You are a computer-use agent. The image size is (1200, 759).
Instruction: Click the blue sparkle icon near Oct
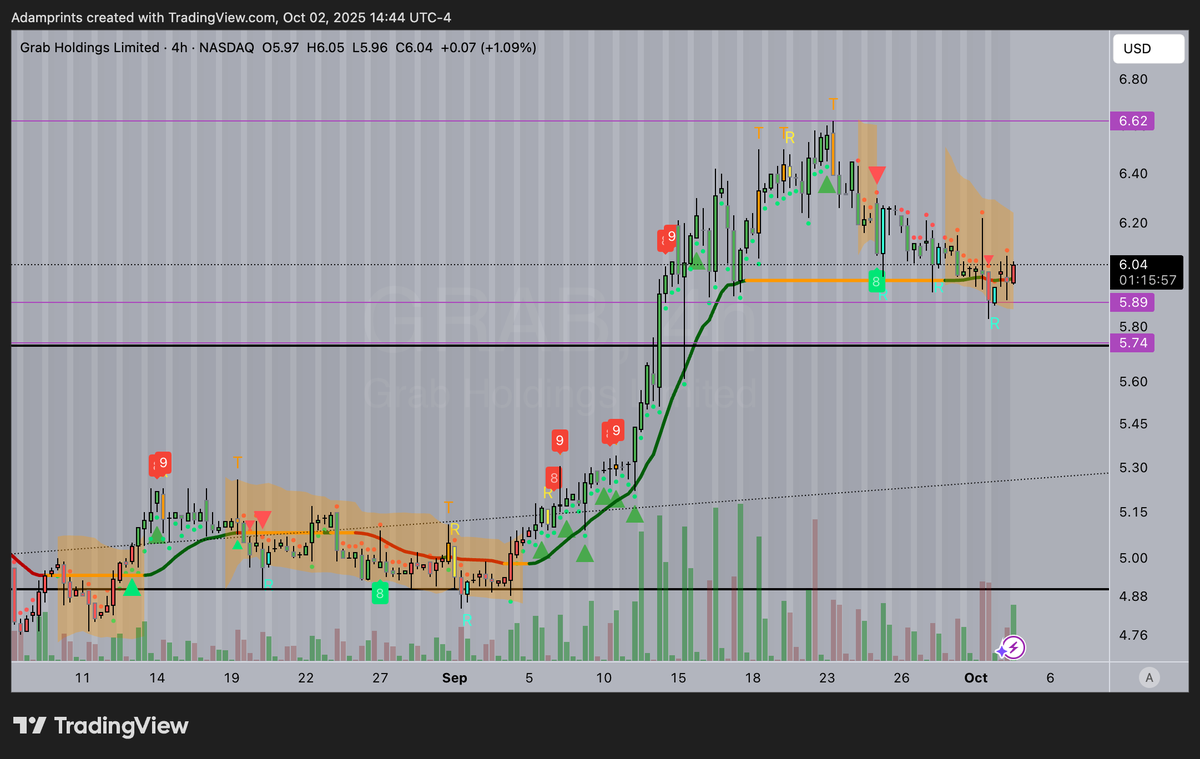(1001, 652)
